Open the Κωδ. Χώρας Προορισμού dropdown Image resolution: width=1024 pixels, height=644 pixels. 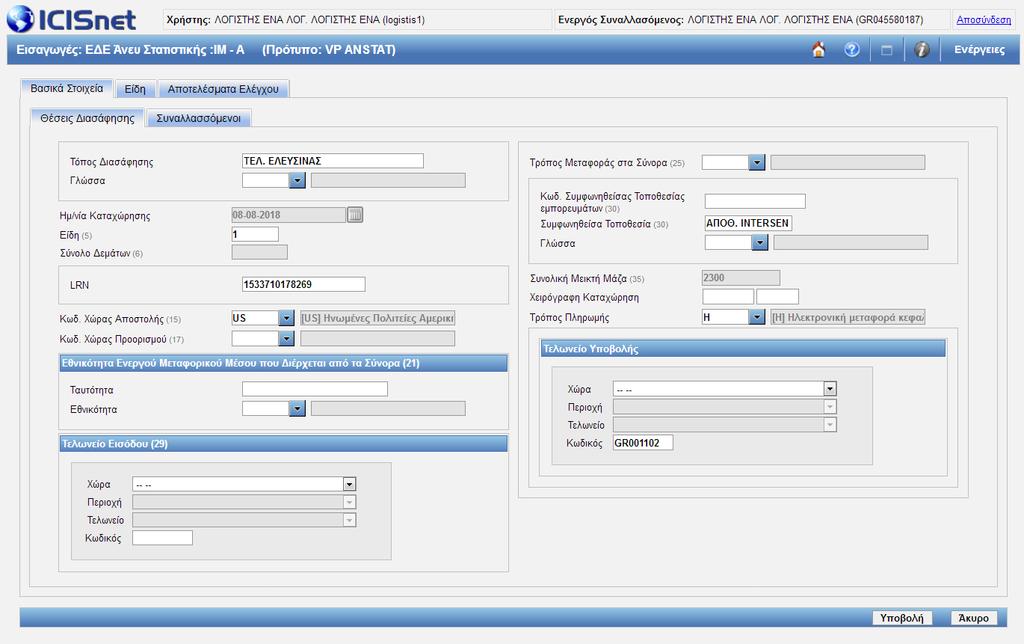286,338
